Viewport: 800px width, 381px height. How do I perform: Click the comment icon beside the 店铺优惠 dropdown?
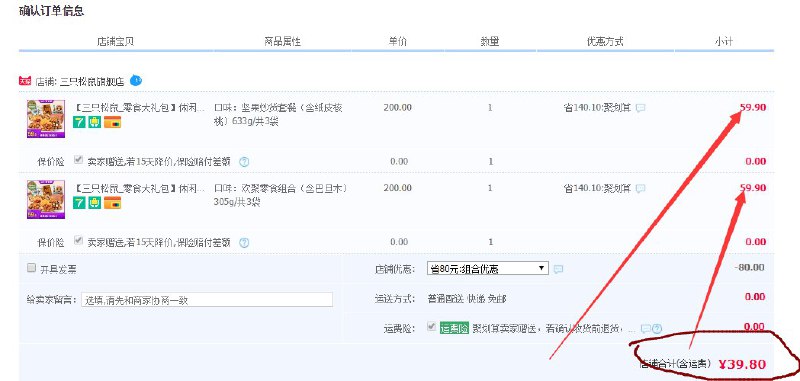(x=559, y=269)
